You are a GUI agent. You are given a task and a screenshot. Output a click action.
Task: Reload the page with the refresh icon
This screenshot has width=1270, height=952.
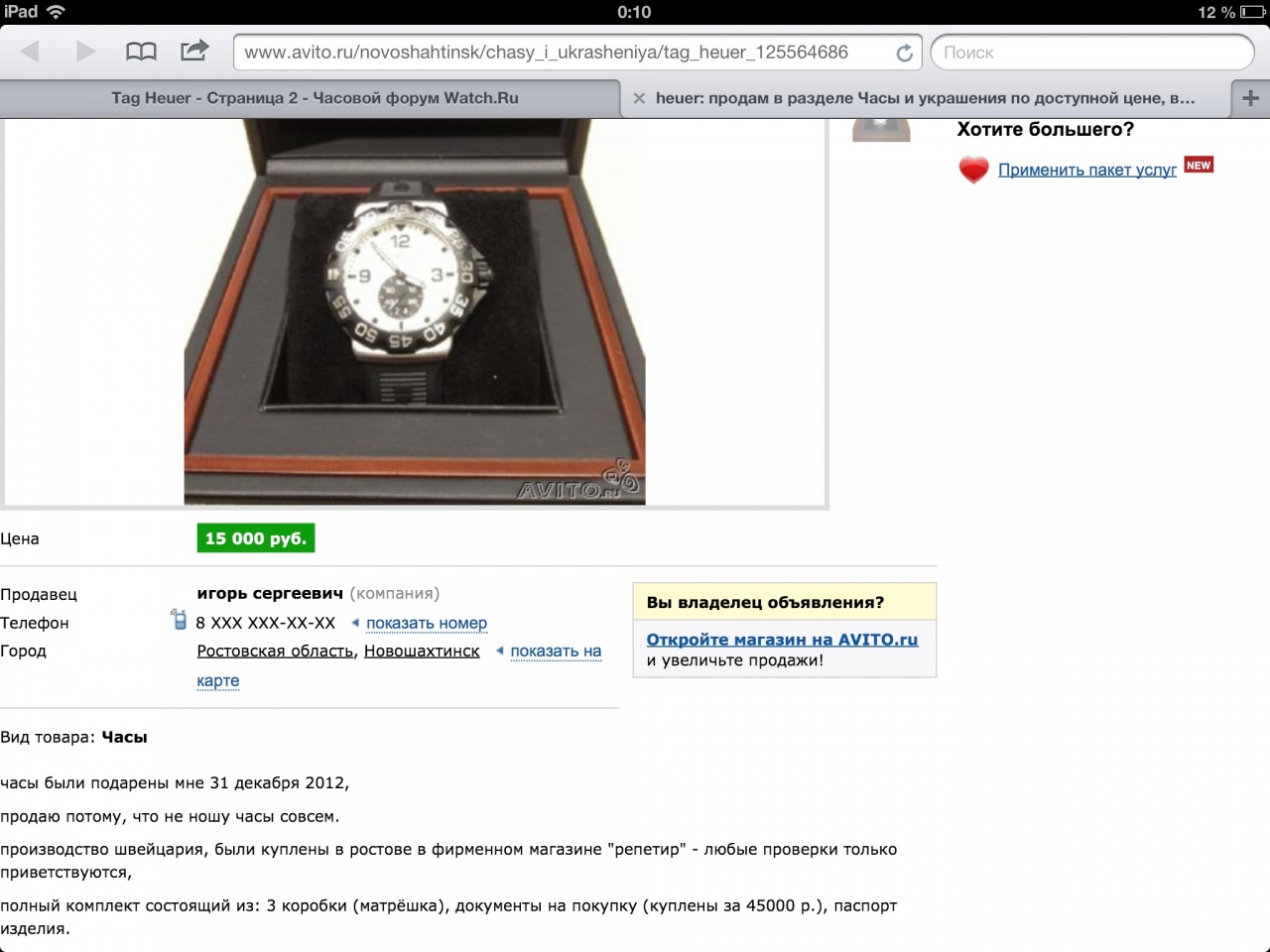click(x=904, y=53)
